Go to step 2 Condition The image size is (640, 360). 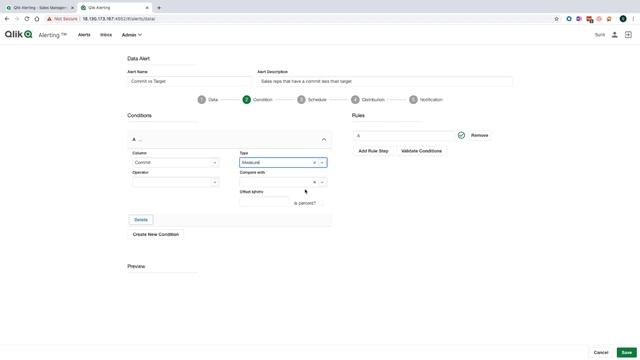[257, 100]
